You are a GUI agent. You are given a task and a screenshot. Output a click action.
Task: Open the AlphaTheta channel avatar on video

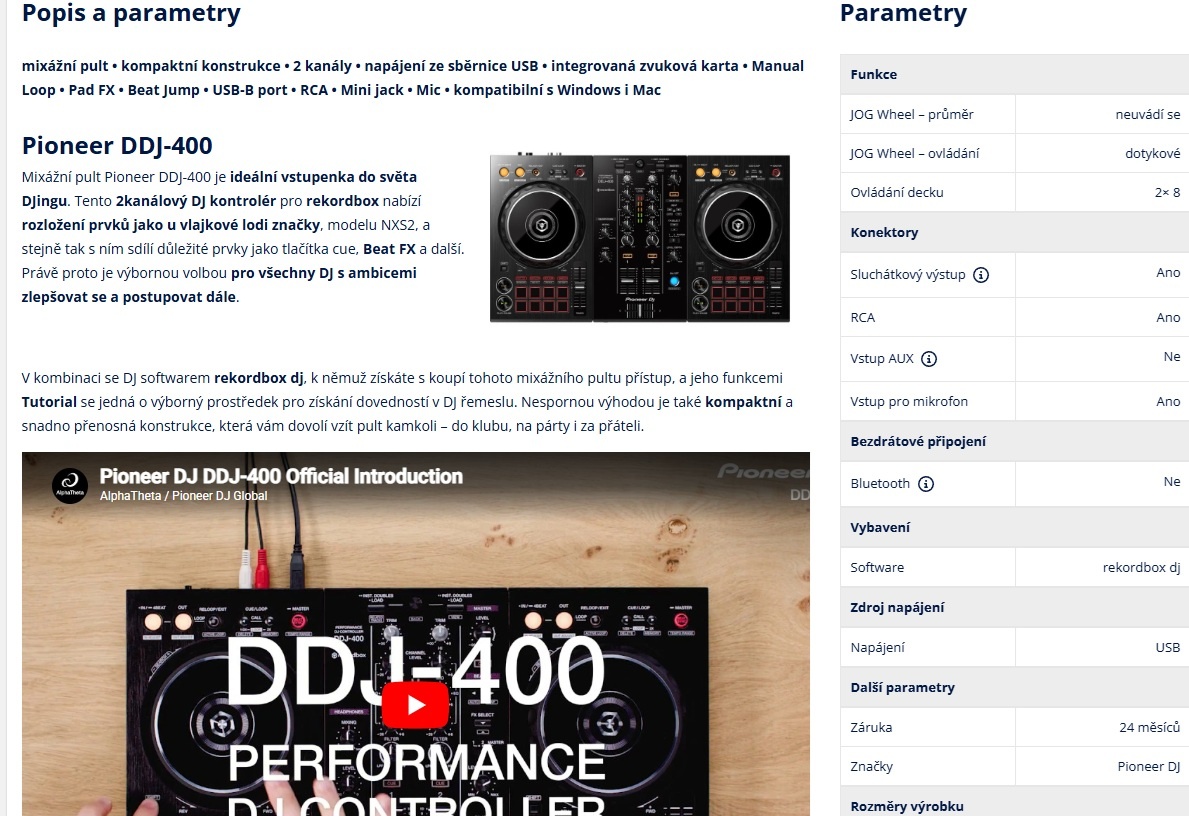(70, 485)
